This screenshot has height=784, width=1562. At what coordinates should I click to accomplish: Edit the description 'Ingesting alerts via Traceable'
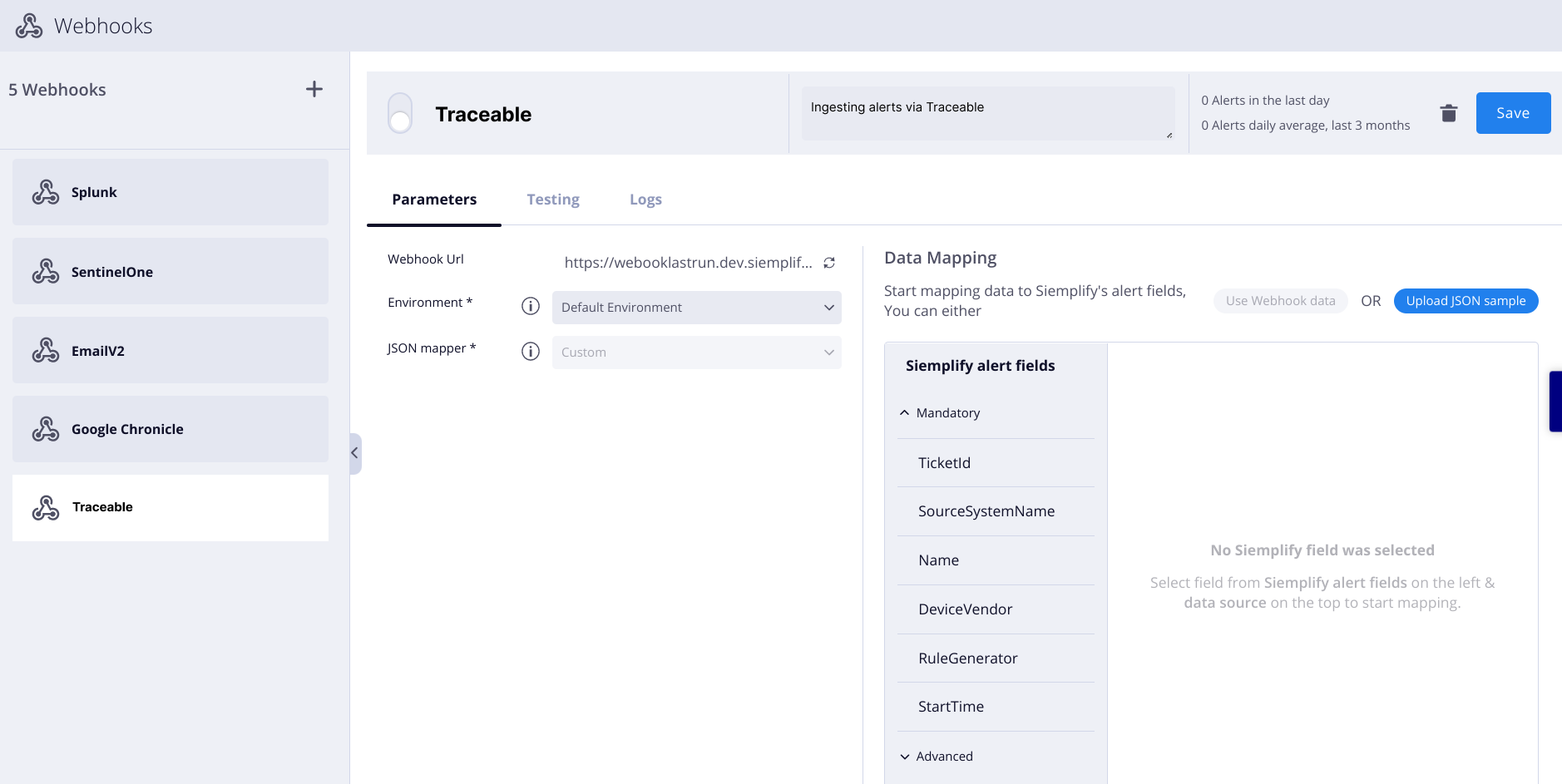click(x=988, y=113)
